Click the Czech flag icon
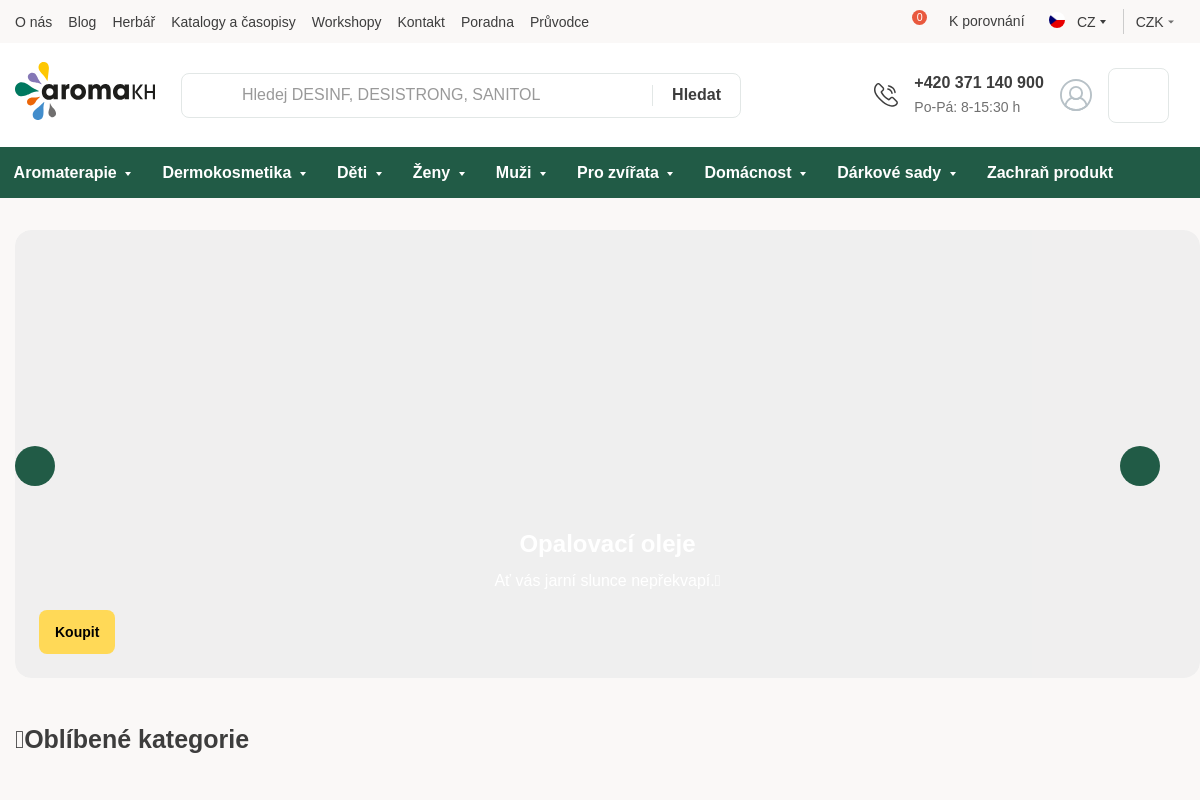Viewport: 1200px width, 800px height. point(1057,21)
